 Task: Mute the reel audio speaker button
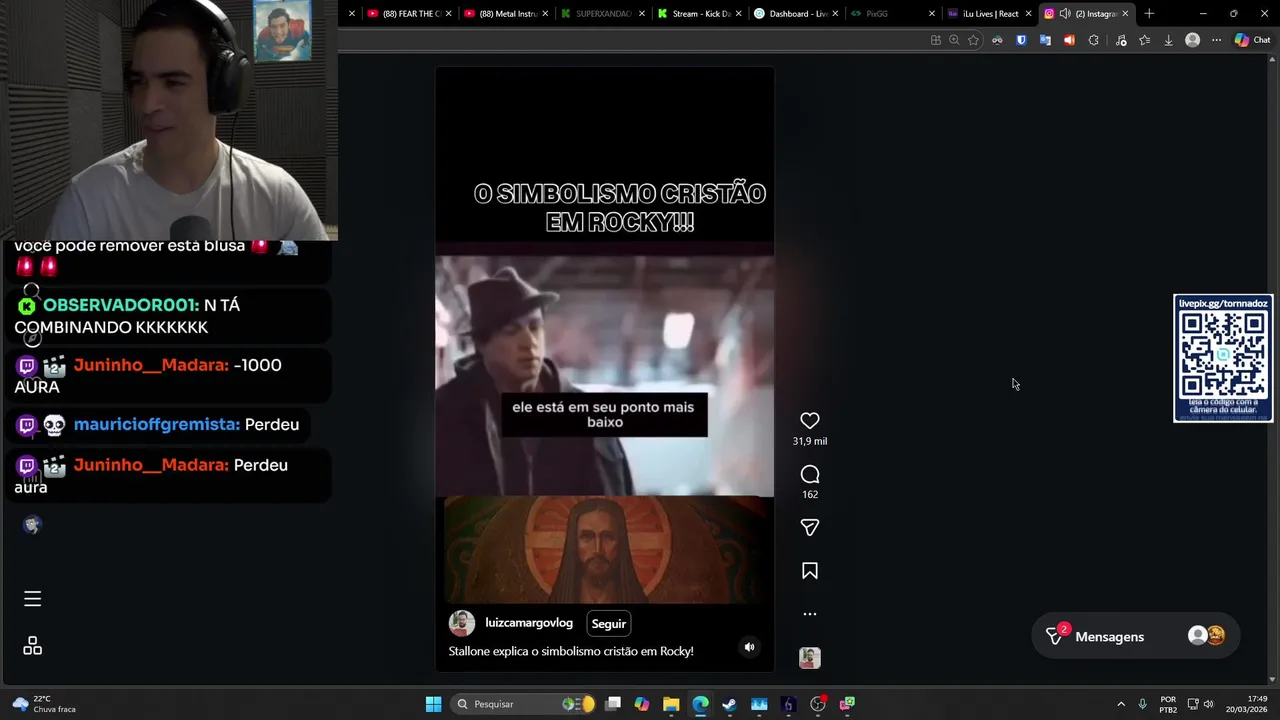749,647
